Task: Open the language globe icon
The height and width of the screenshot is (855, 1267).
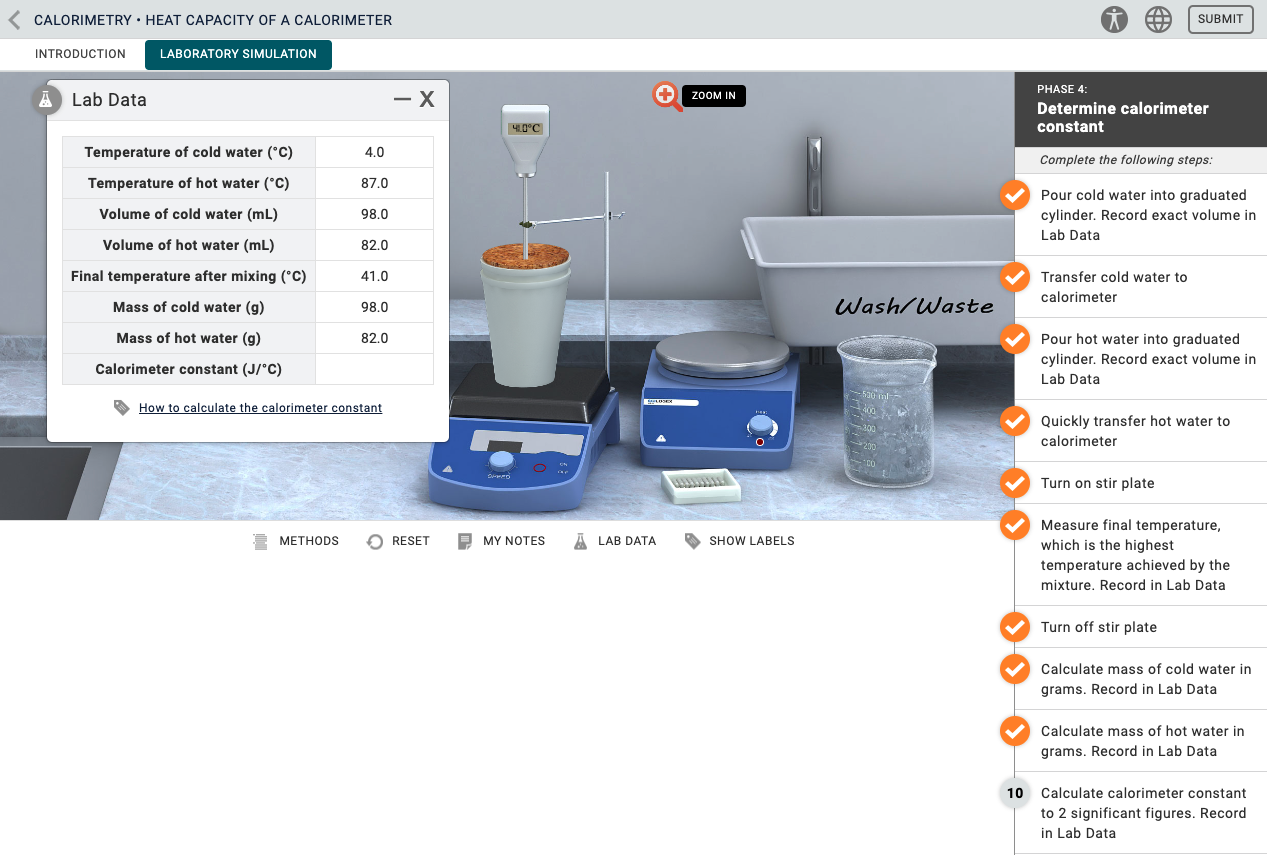Action: (x=1158, y=19)
